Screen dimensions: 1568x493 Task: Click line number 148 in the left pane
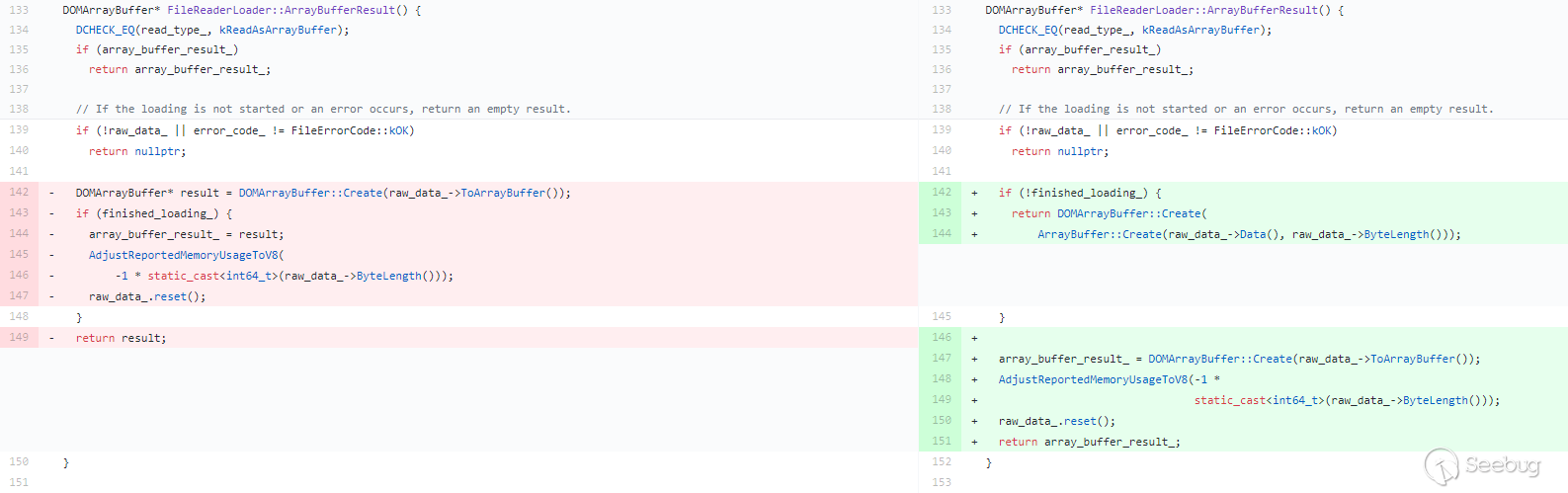pos(19,316)
